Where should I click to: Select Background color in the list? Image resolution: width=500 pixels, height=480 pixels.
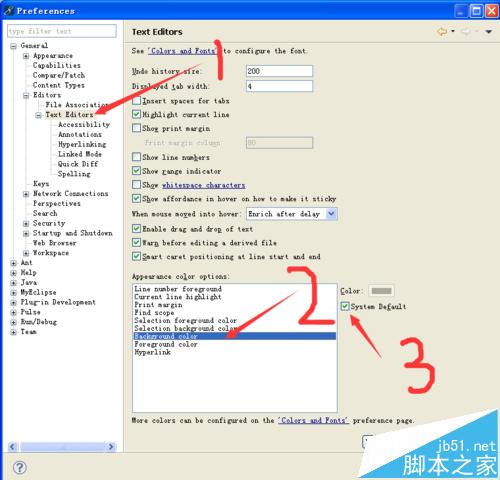coord(235,336)
